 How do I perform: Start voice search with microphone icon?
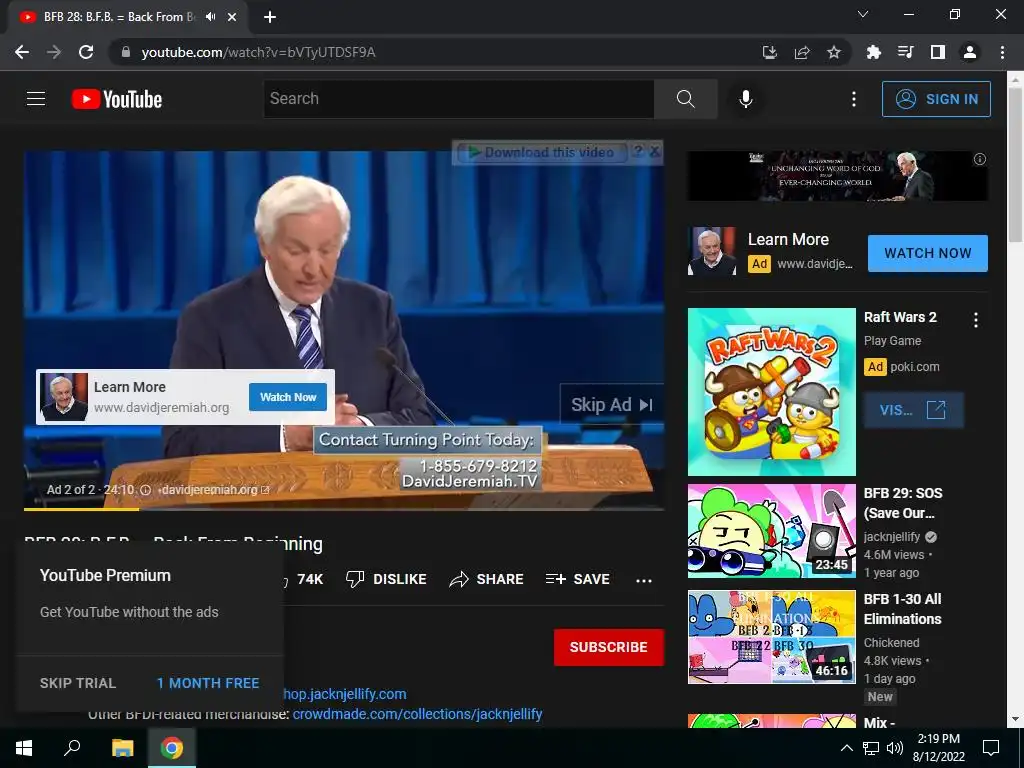(745, 99)
